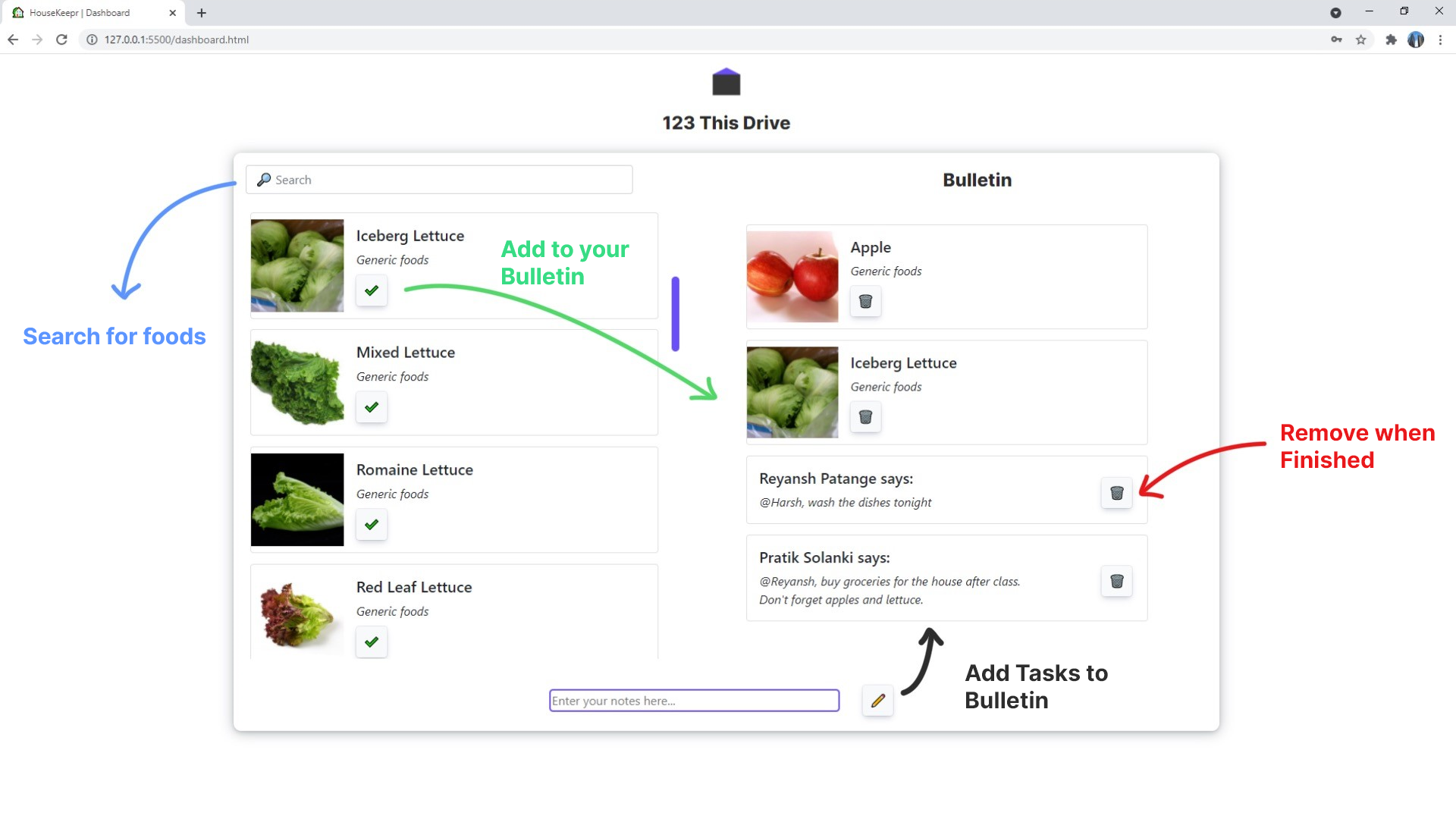Reload the dashboard page
The height and width of the screenshot is (819, 1456).
tap(61, 39)
